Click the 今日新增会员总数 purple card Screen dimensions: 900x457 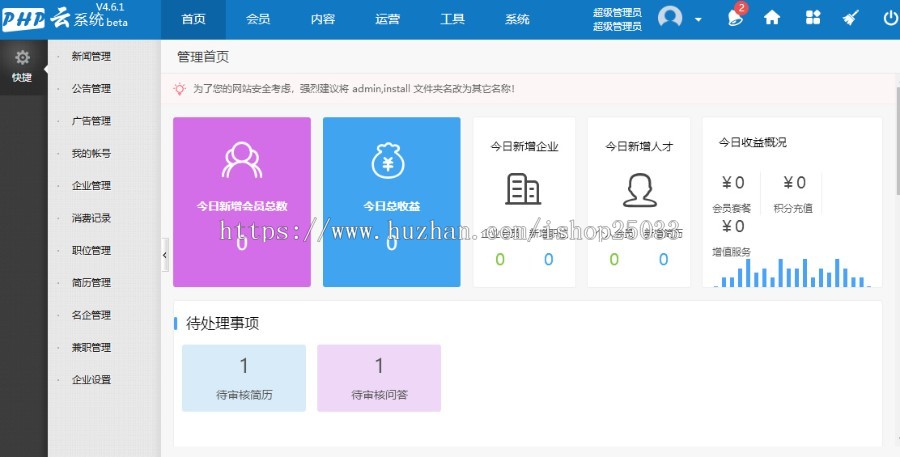[242, 202]
